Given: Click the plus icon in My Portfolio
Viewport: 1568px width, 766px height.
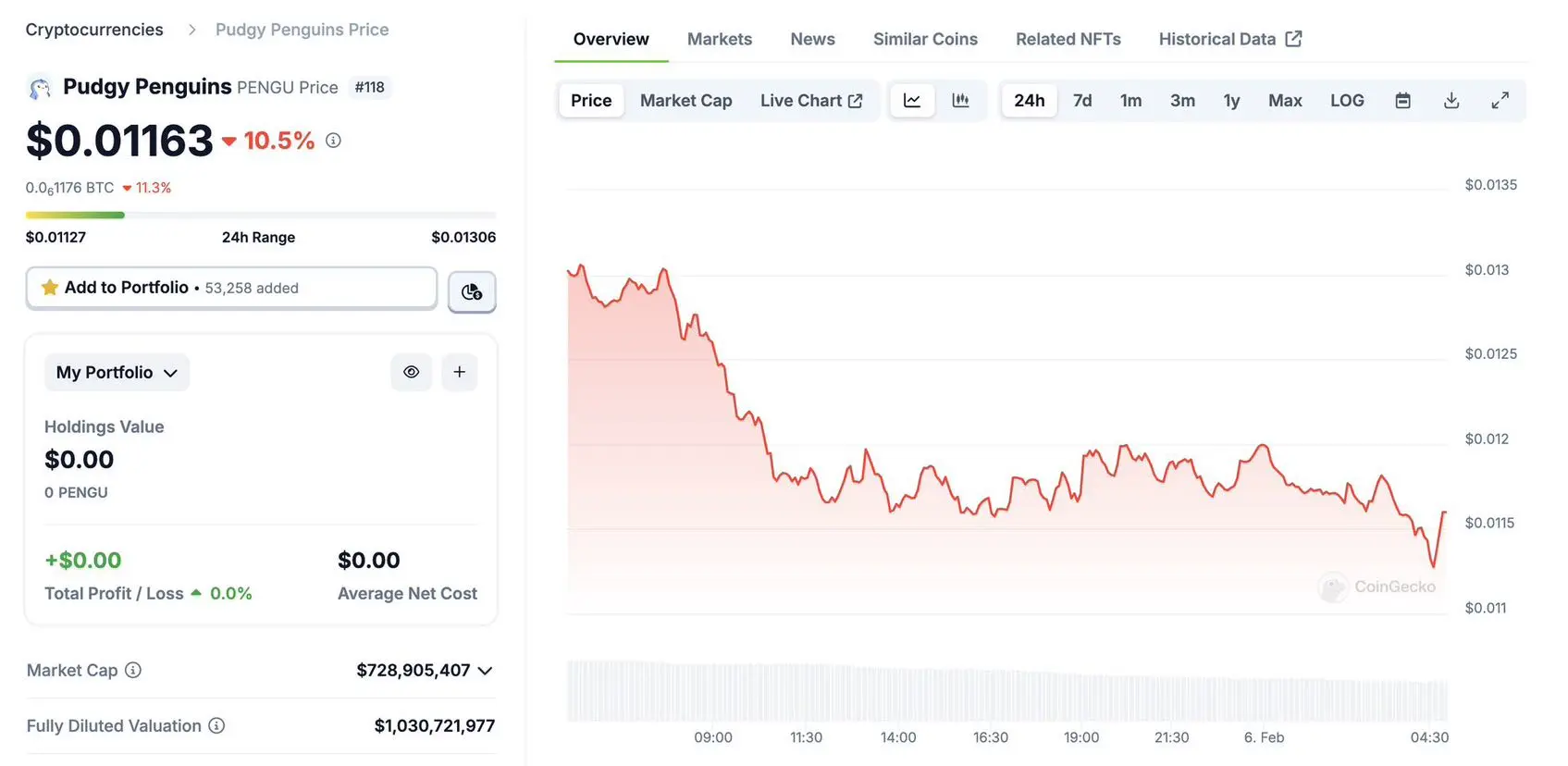Looking at the screenshot, I should click(459, 372).
